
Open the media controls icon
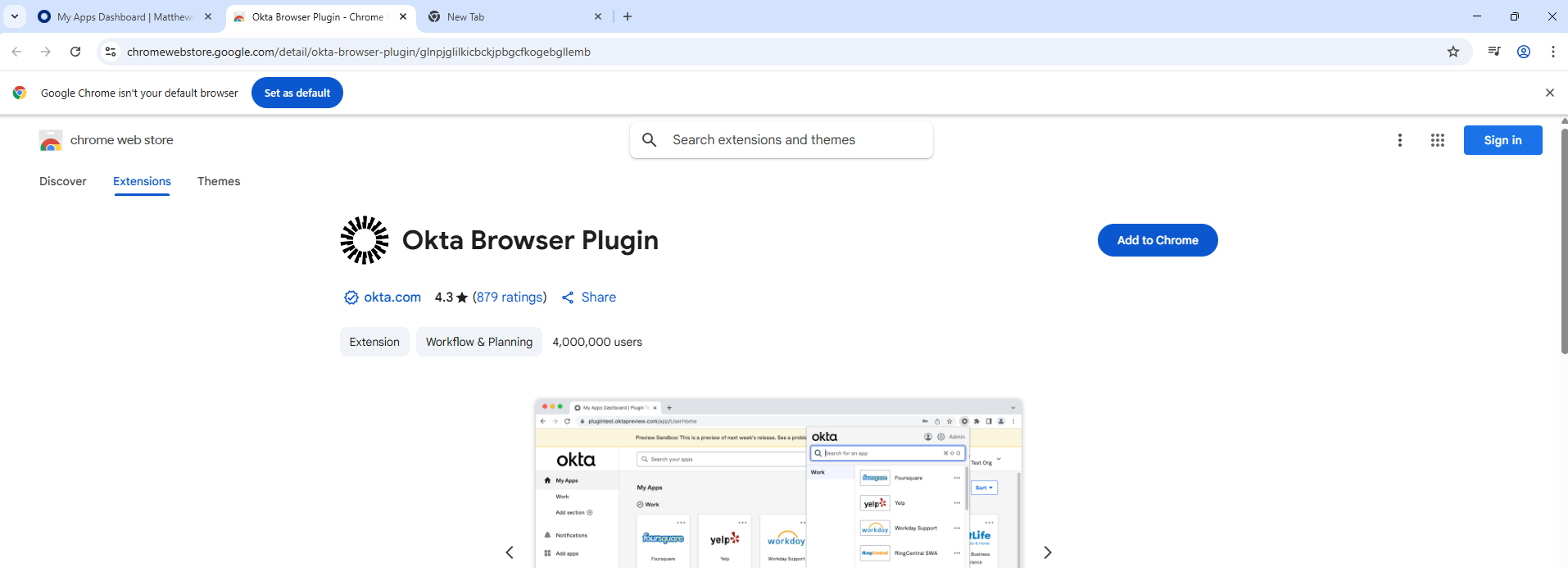click(1494, 52)
